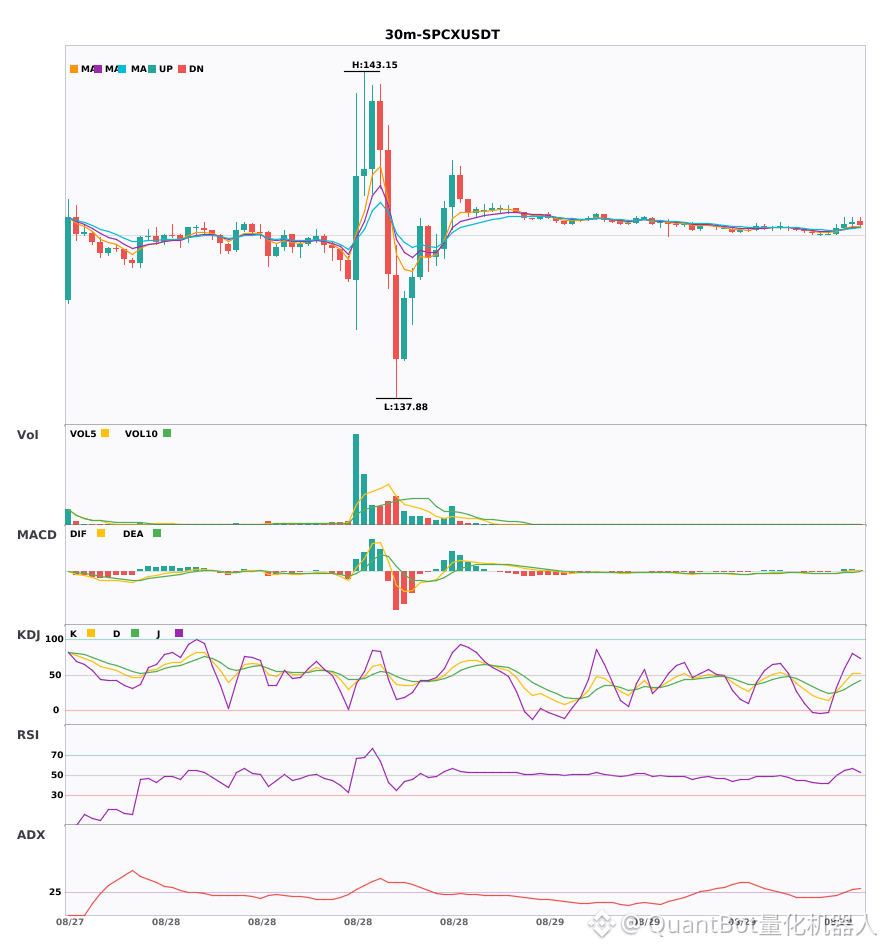The image size is (885, 950).
Task: Click the KDJ axis value 50
Action: point(56,675)
